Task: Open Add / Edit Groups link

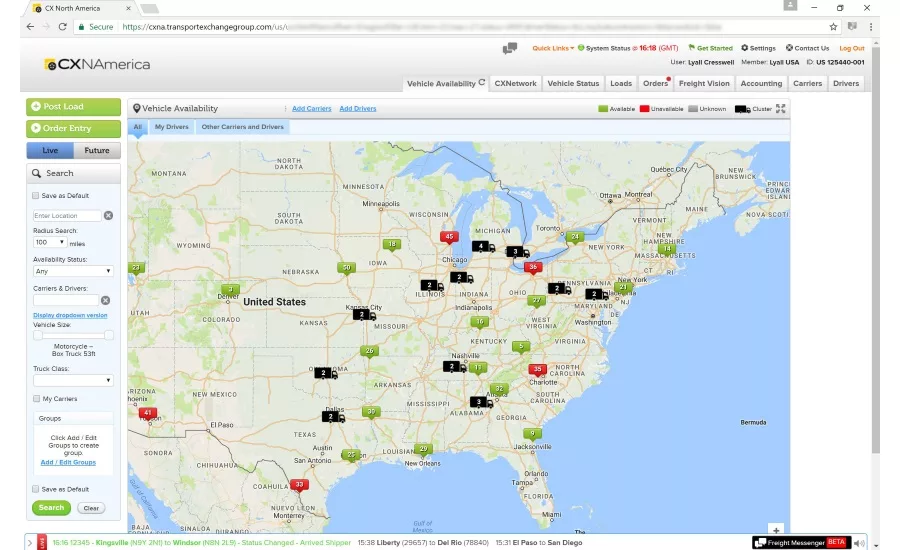Action: 68,462
